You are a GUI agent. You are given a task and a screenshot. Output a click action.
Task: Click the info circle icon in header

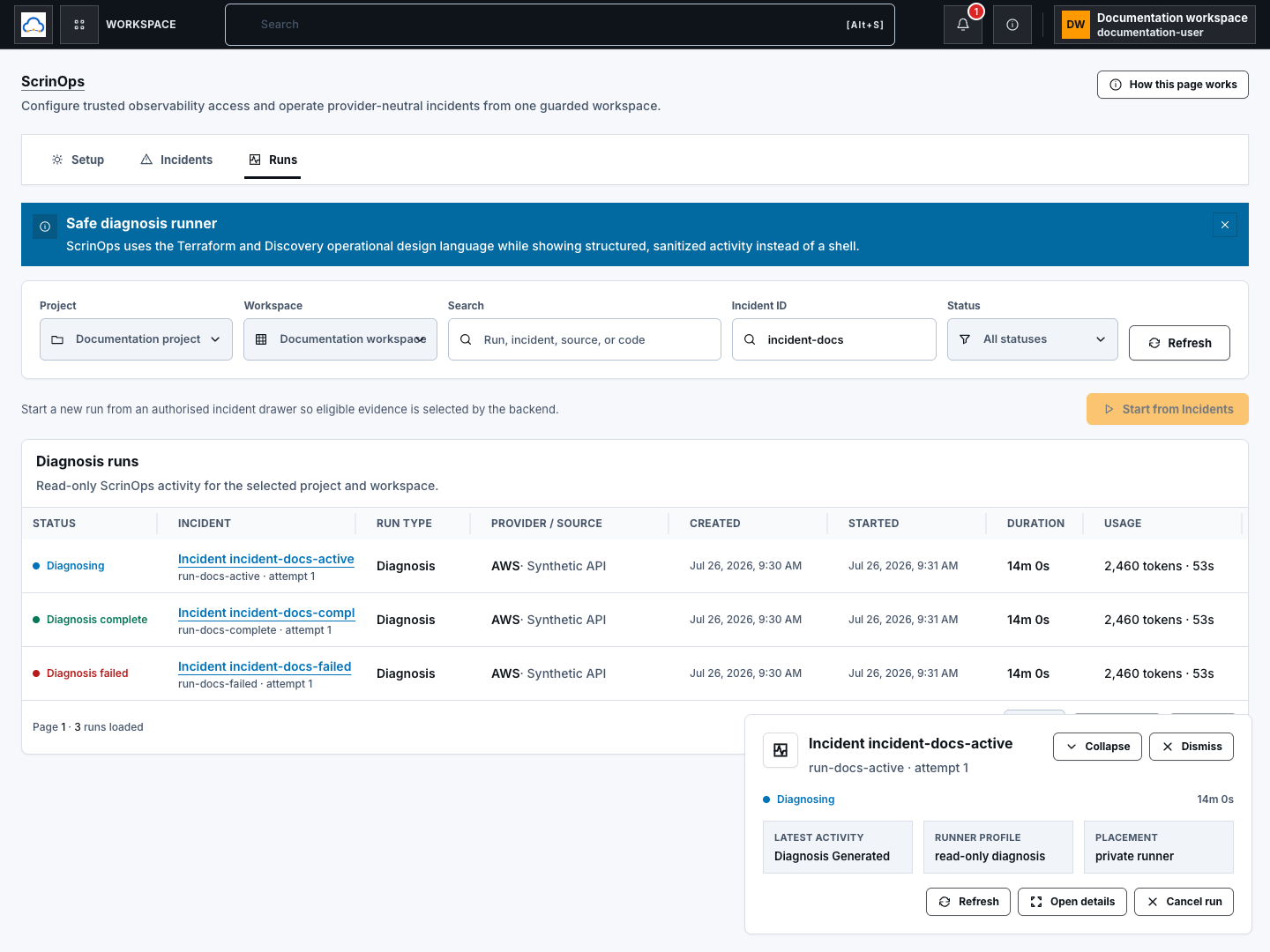tap(1012, 25)
